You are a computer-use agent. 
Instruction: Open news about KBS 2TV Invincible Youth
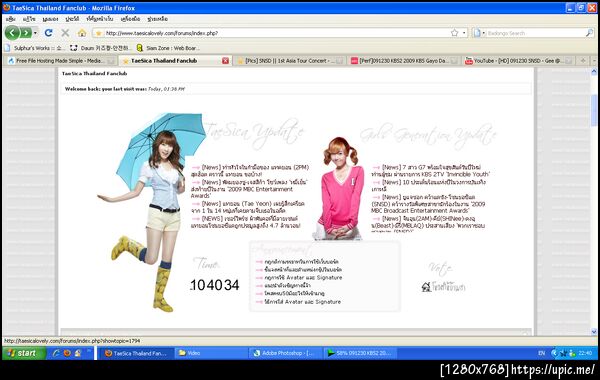(x=430, y=171)
